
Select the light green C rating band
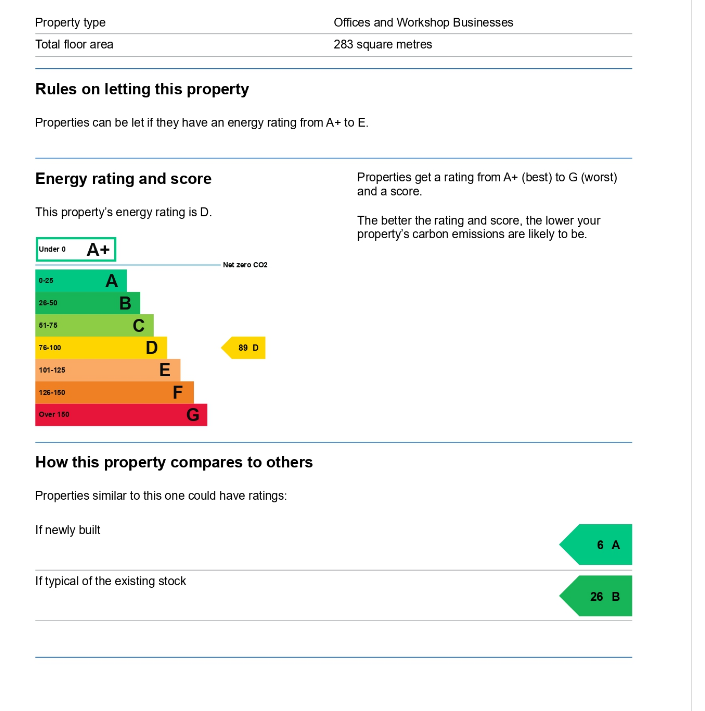[x=94, y=325]
